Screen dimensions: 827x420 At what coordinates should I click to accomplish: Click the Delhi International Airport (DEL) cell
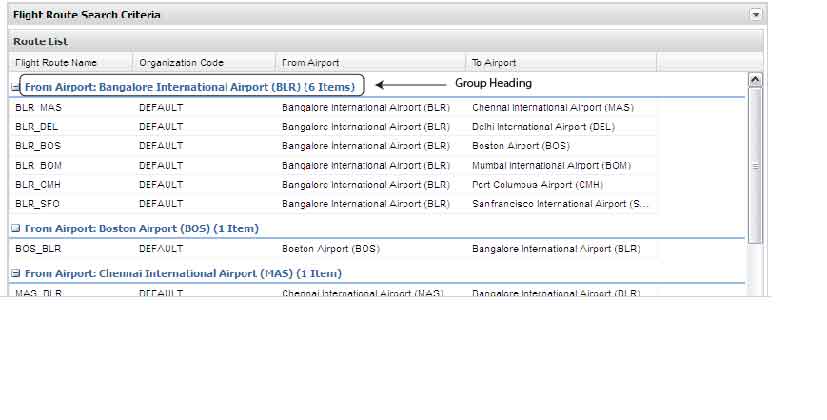point(543,127)
